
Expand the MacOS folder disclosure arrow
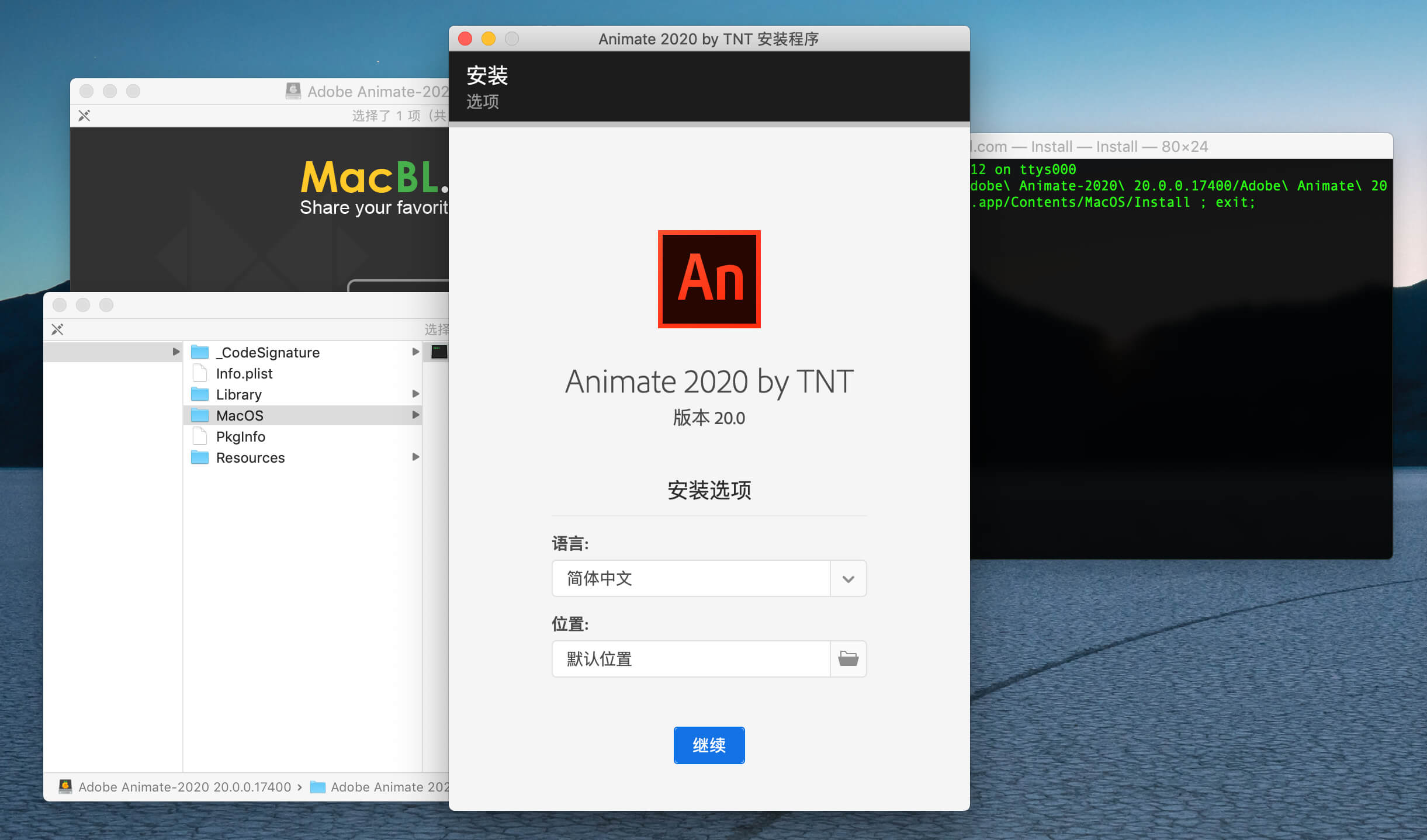415,415
